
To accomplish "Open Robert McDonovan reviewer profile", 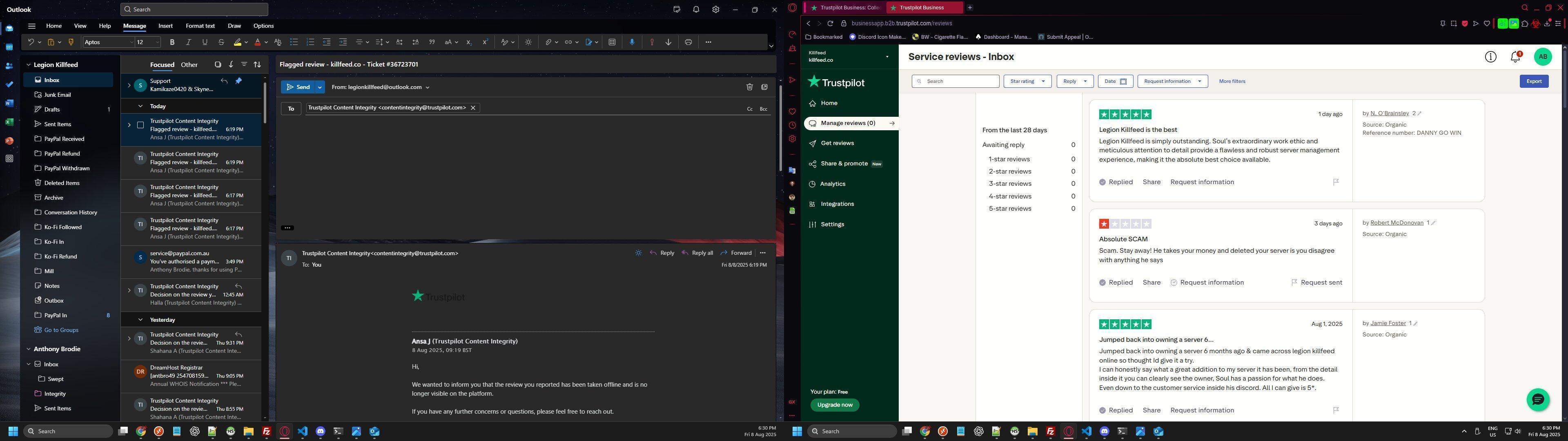I will point(1397,223).
